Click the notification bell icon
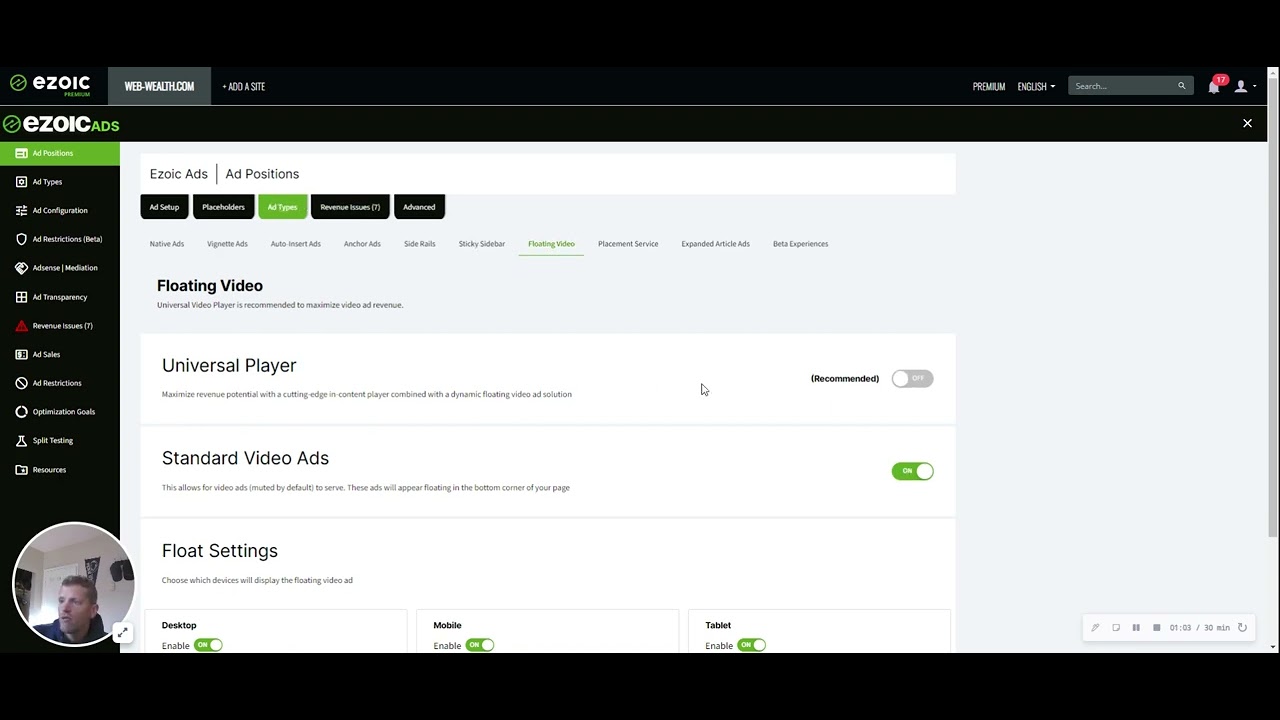Image resolution: width=1280 pixels, height=720 pixels. 1213,86
